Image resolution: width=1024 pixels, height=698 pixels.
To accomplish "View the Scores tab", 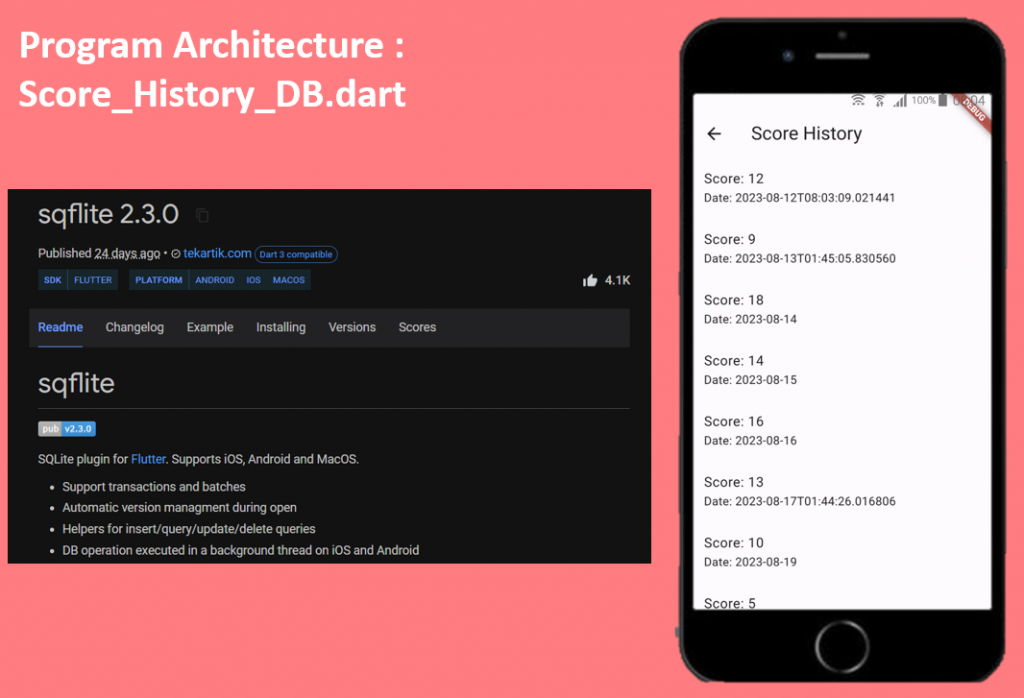I will 417,327.
